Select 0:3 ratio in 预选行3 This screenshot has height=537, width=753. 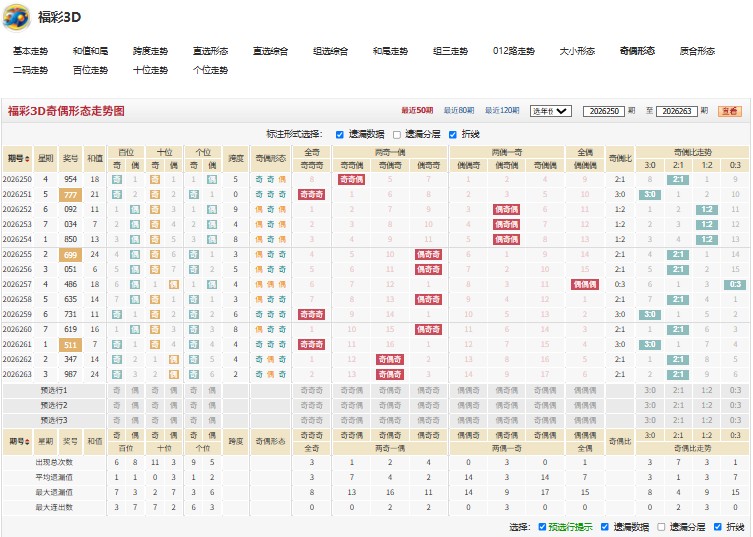pos(735,420)
